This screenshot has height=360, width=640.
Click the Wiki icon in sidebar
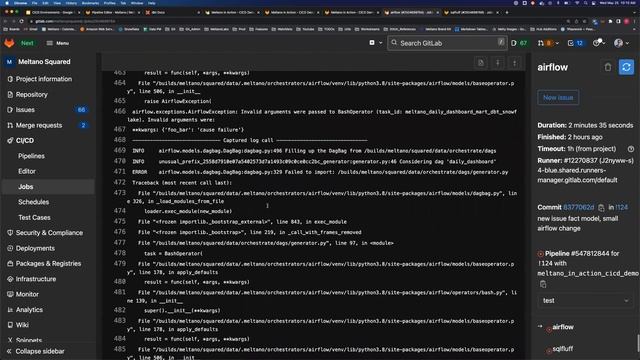pos(10,325)
